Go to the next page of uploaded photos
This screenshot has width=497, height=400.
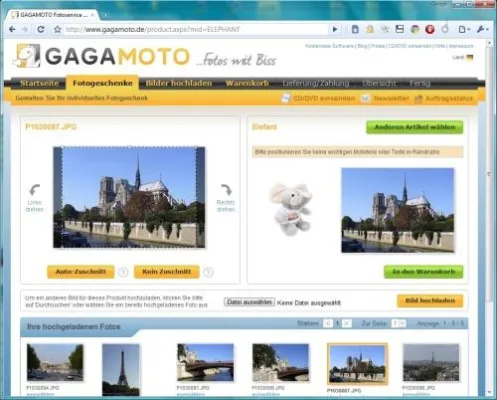click(347, 323)
